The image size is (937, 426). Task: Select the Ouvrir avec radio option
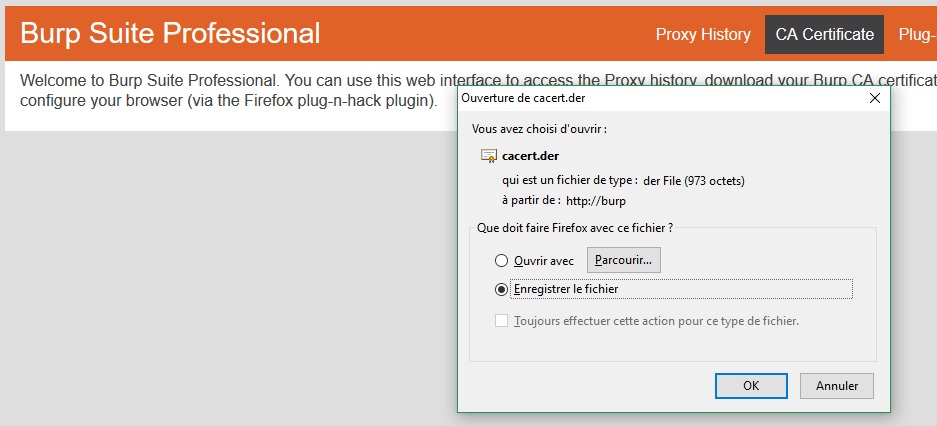click(x=502, y=261)
